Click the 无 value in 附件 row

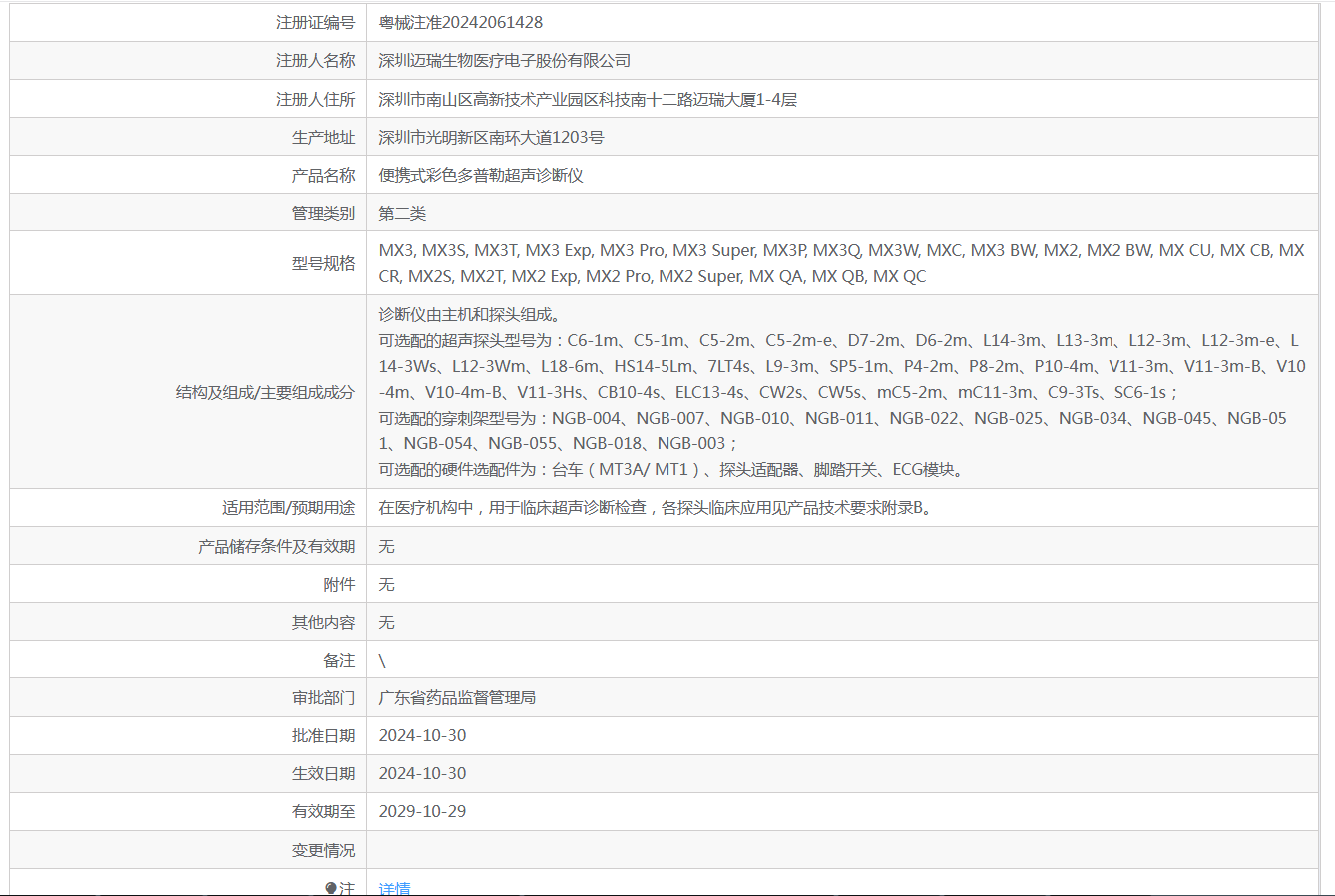click(x=387, y=584)
